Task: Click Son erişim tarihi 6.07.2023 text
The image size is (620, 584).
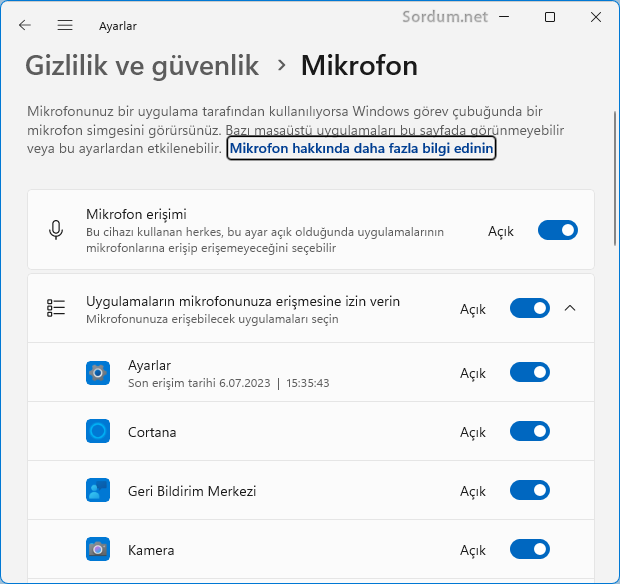Action: click(x=199, y=383)
